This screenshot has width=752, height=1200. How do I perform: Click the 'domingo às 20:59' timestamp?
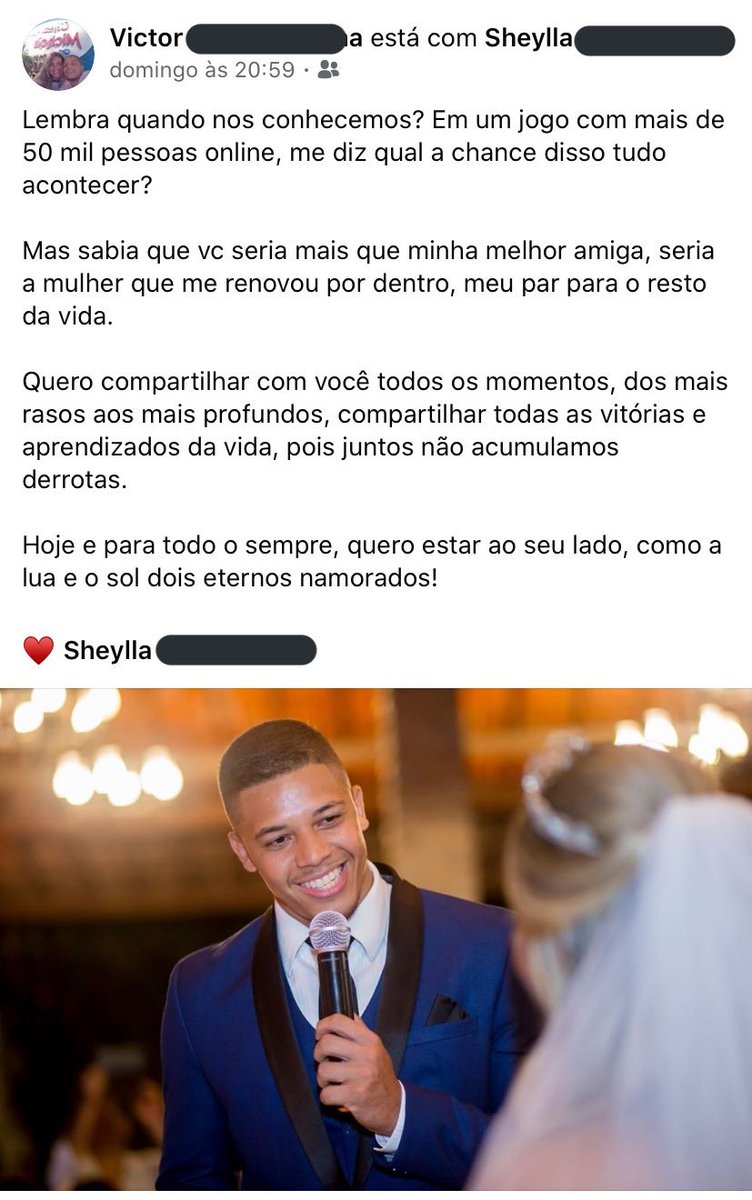pos(202,70)
